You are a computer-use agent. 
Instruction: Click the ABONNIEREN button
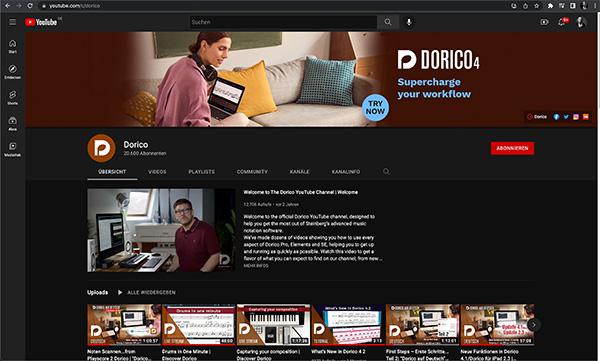(512, 148)
